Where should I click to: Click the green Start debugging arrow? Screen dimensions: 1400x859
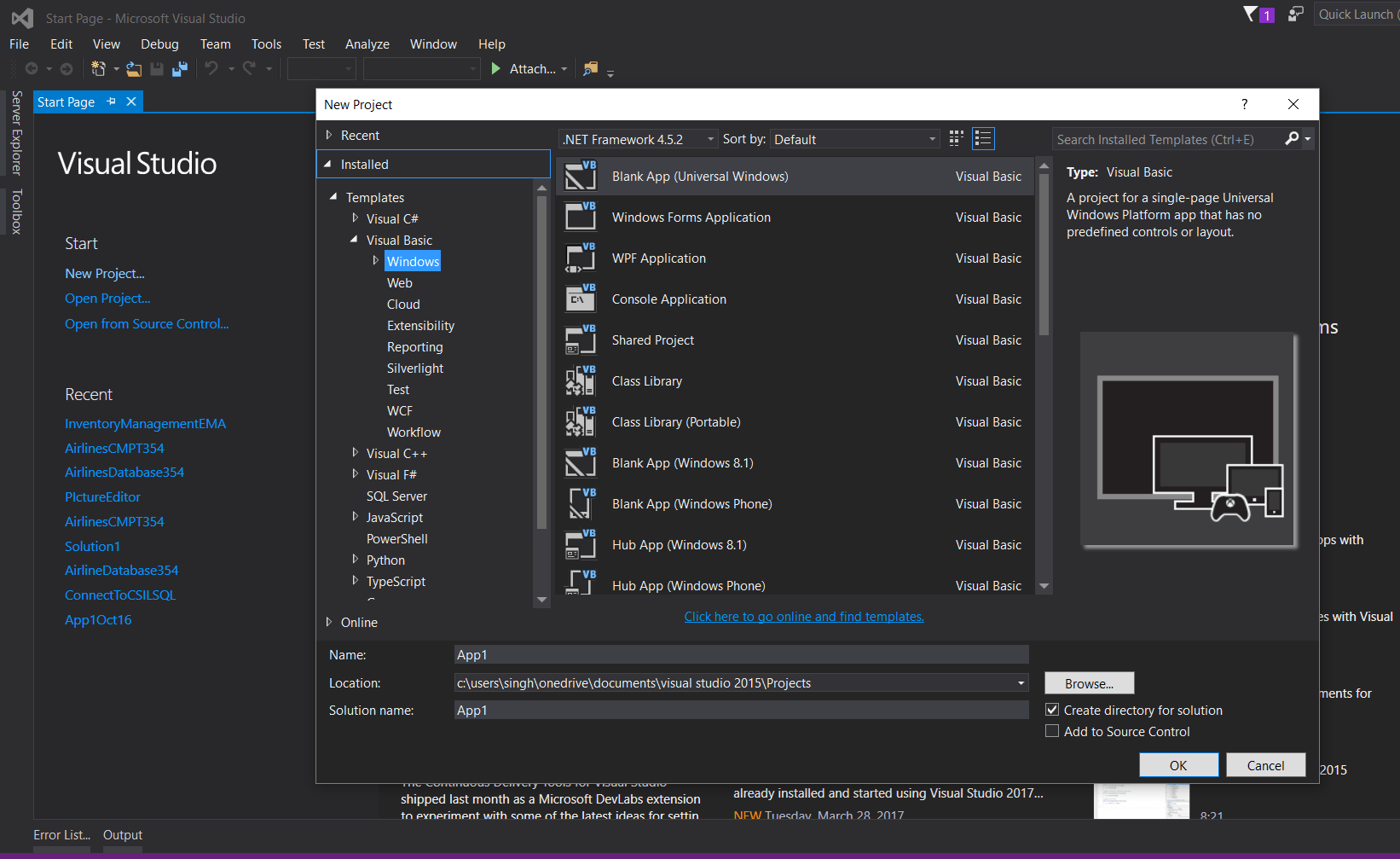point(496,68)
